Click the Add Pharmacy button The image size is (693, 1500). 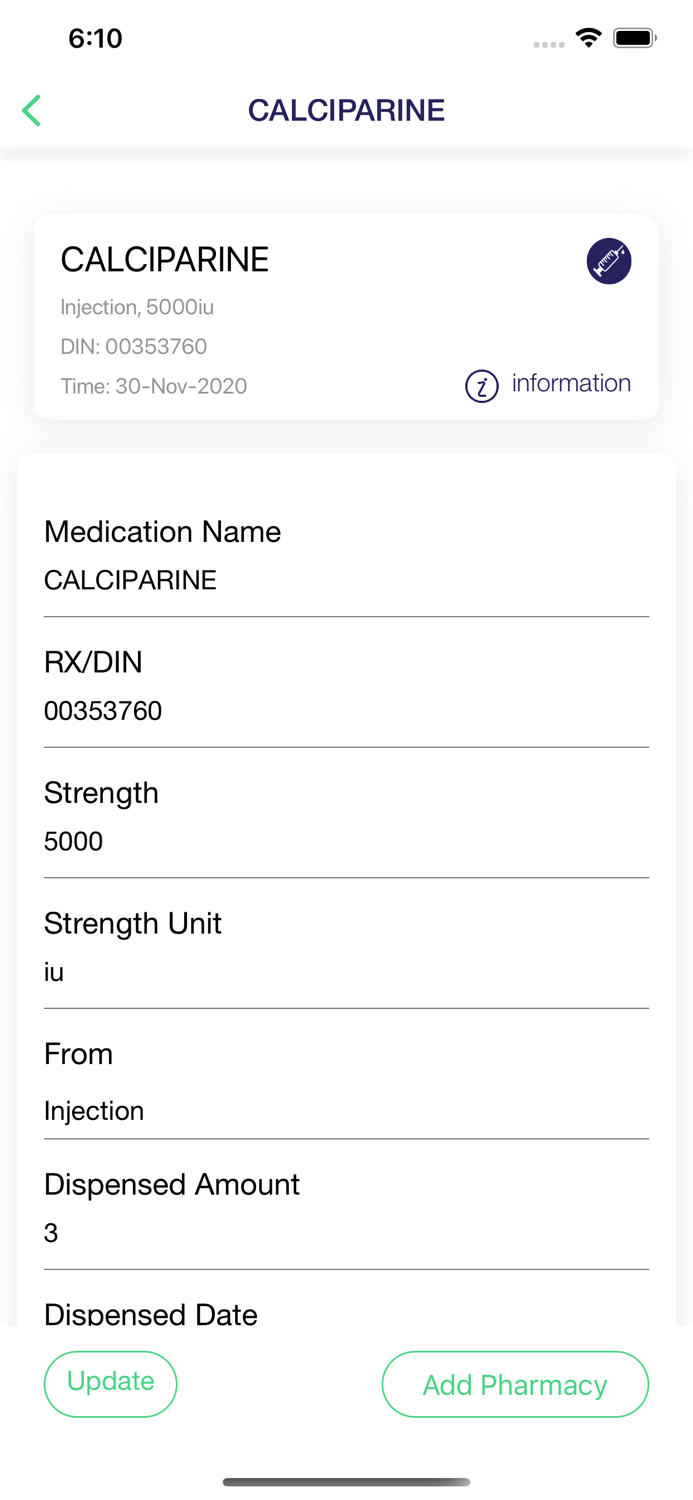[x=515, y=1384]
